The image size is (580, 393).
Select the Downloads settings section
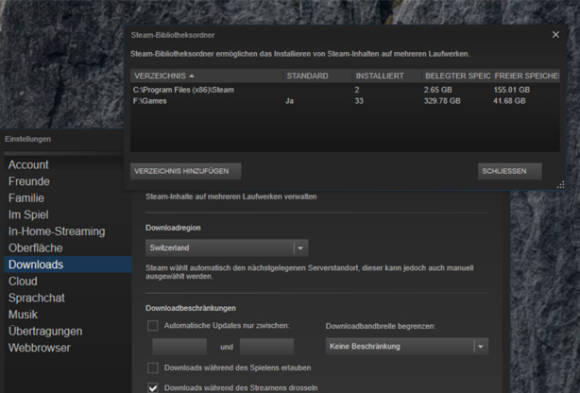[x=68, y=265]
